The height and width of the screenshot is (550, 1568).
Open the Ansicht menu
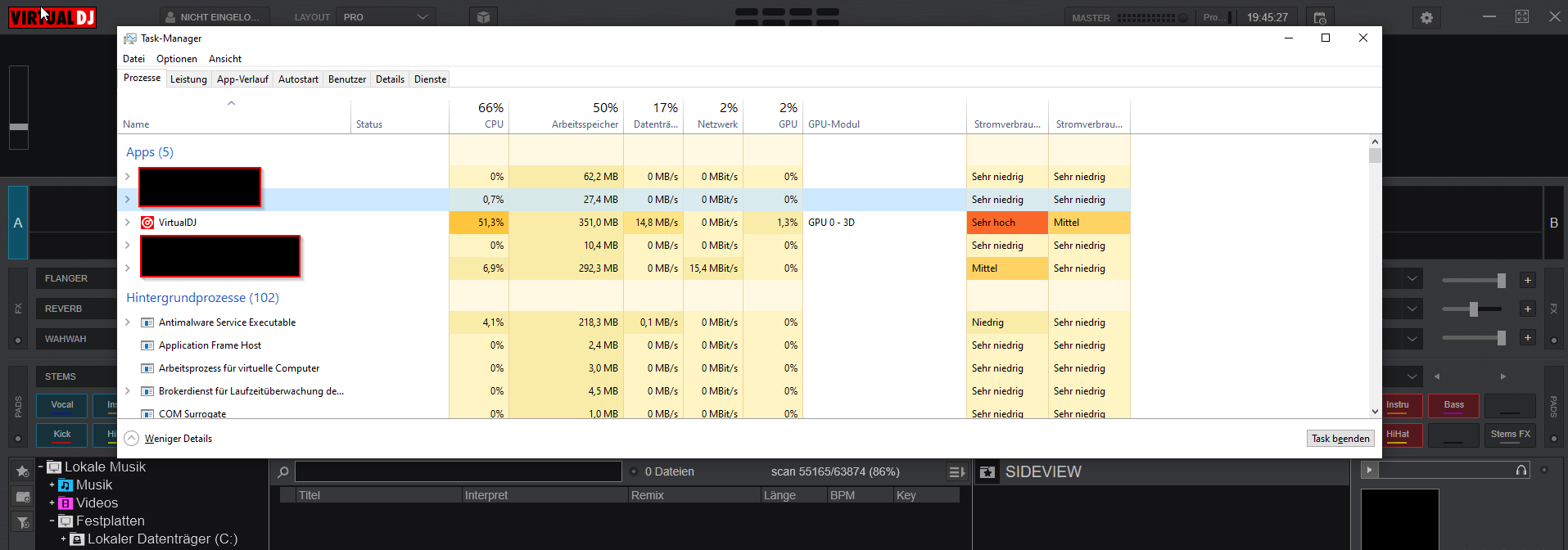225,59
